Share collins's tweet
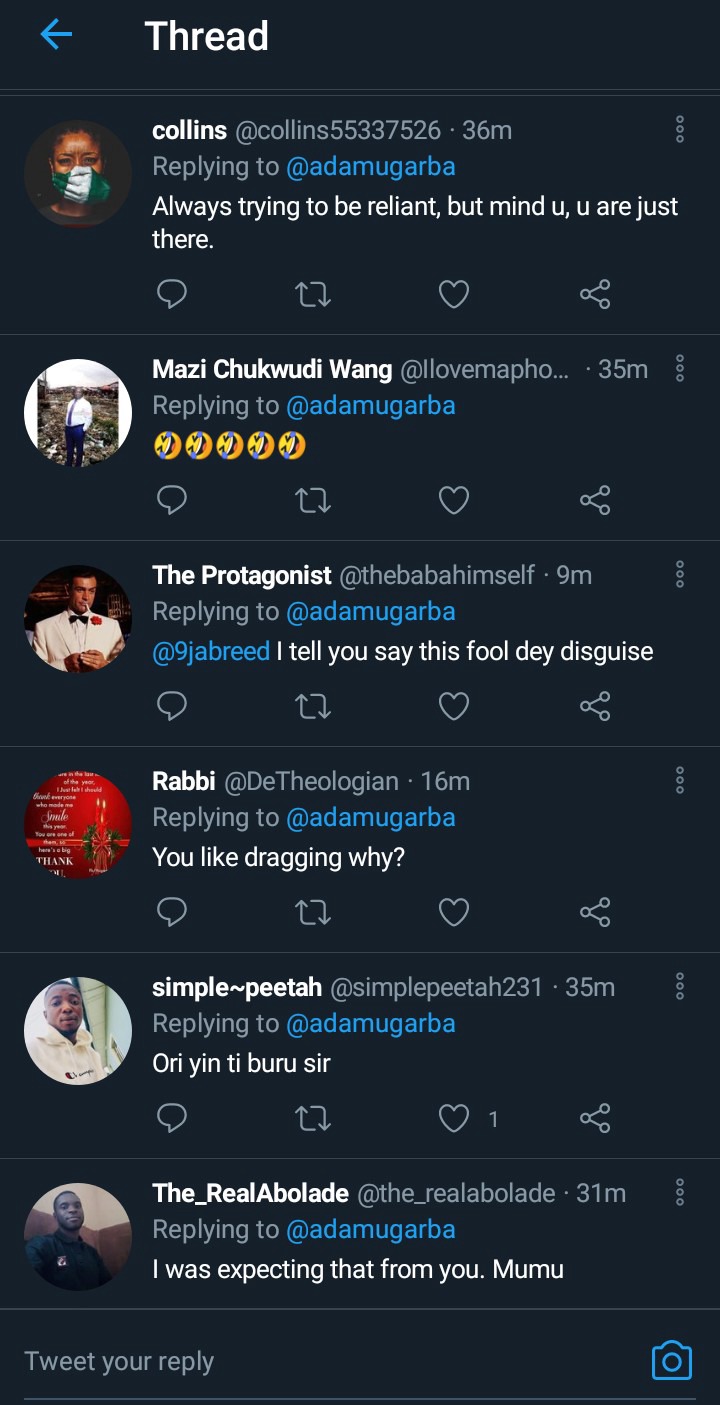Screen dimensions: 720x1405 pyautogui.click(x=595, y=294)
